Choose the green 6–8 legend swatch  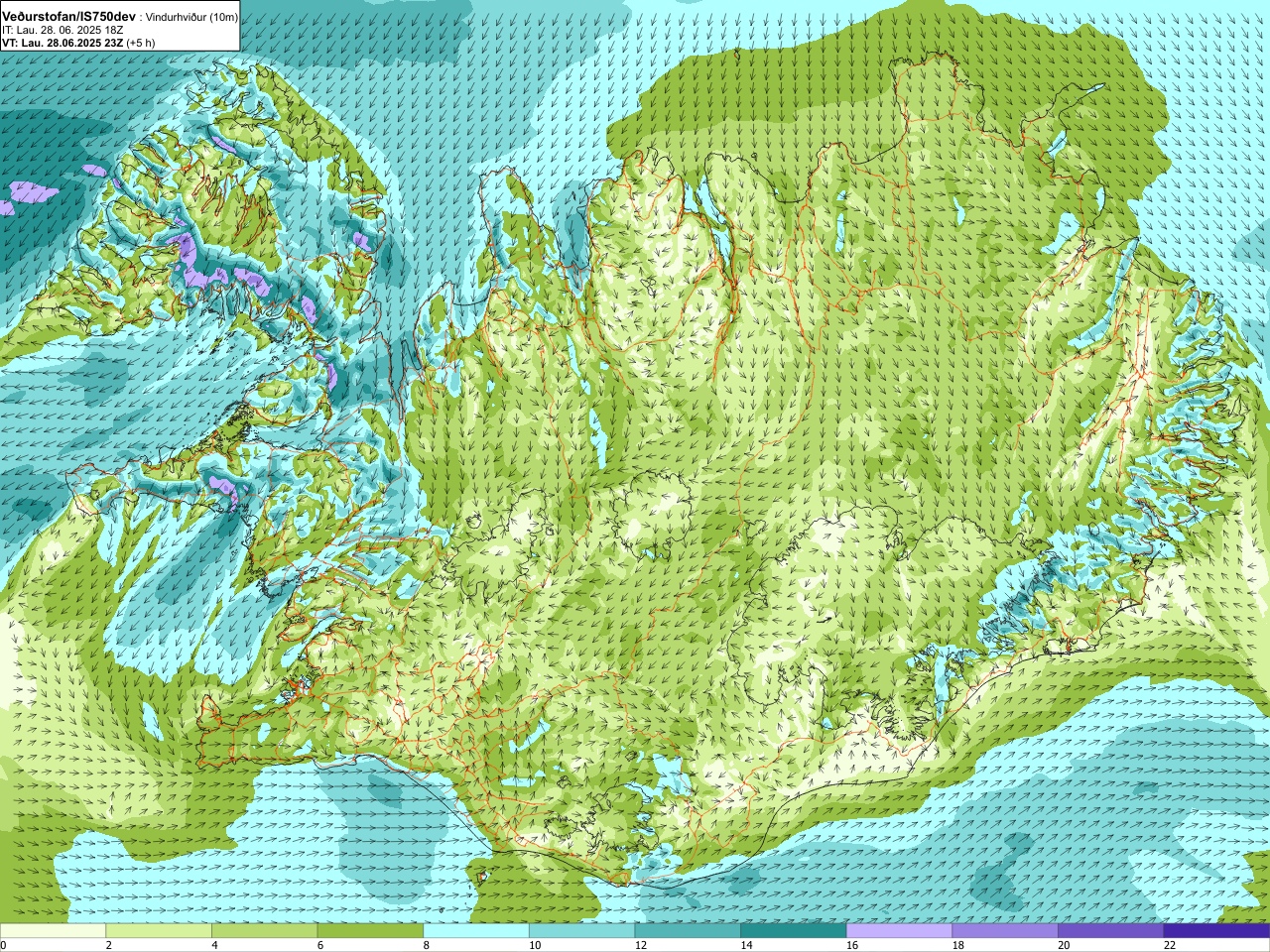(x=370, y=931)
